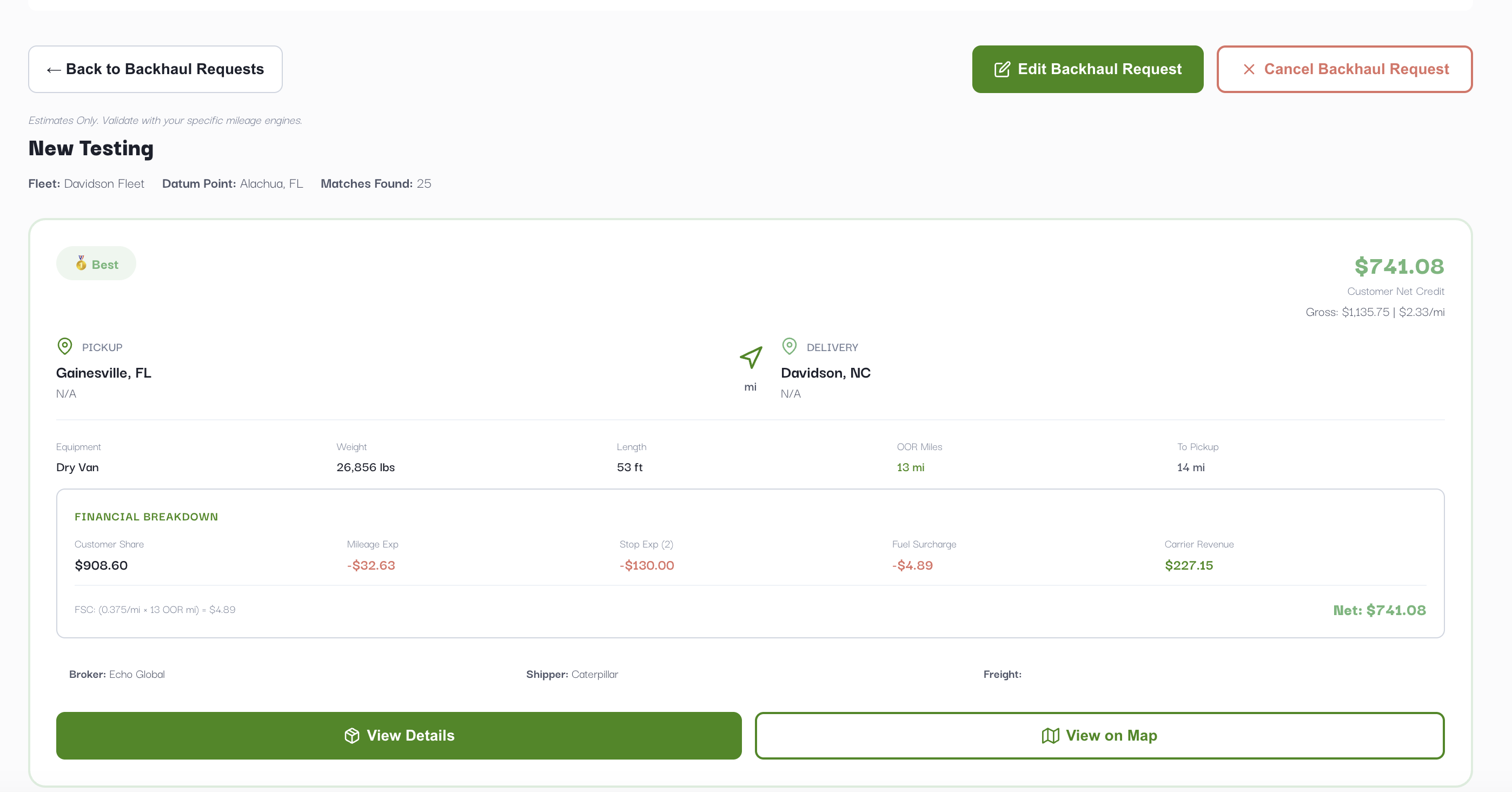1512x792 pixels.
Task: Click the Davidson, NC delivery city
Action: tap(825, 373)
